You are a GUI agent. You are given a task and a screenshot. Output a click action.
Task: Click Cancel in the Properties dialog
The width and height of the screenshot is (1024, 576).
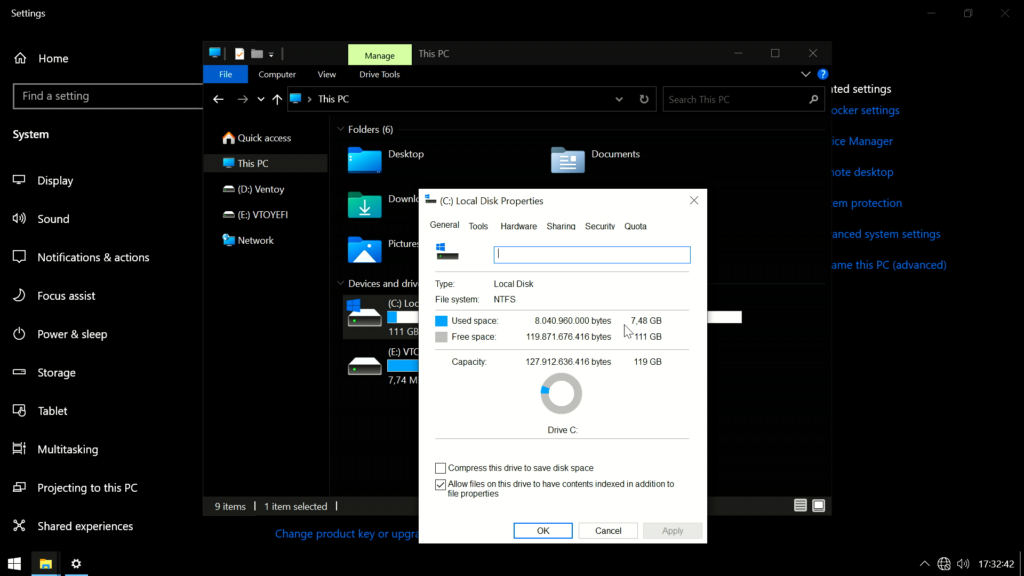tap(608, 531)
